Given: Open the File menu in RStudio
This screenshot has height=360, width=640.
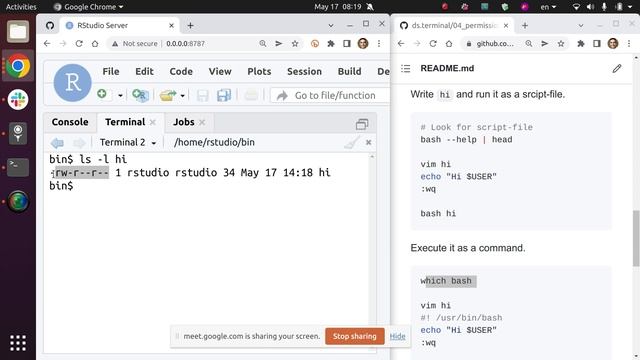Looking at the screenshot, I should (x=111, y=71).
